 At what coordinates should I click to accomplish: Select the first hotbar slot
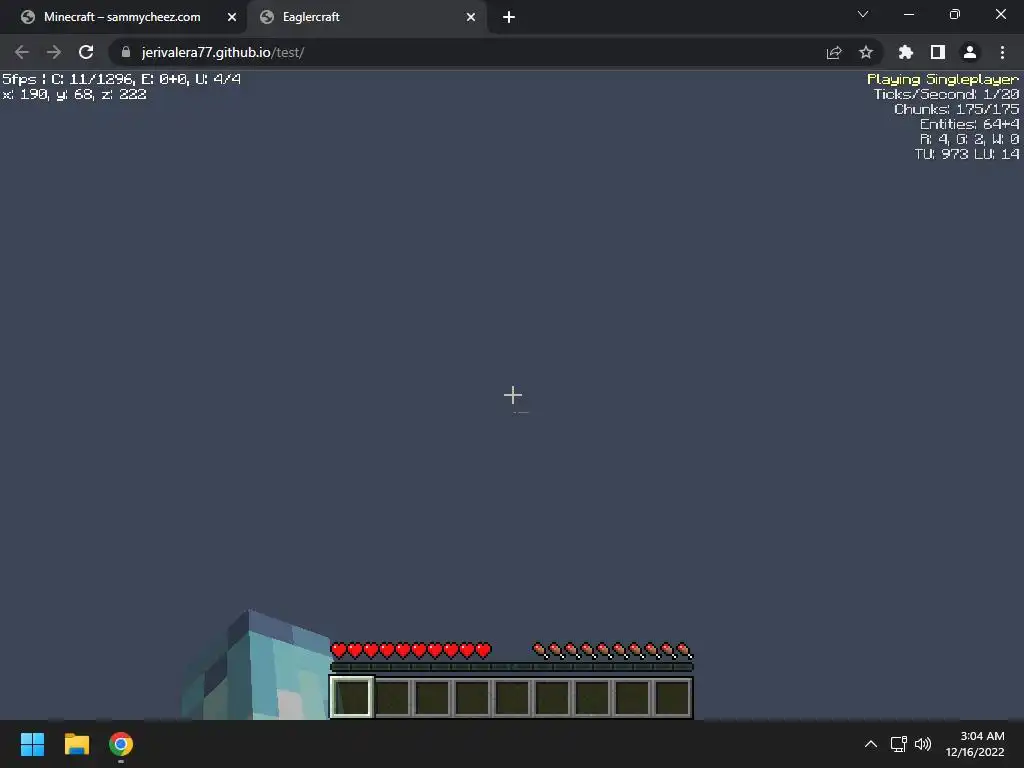(x=352, y=697)
